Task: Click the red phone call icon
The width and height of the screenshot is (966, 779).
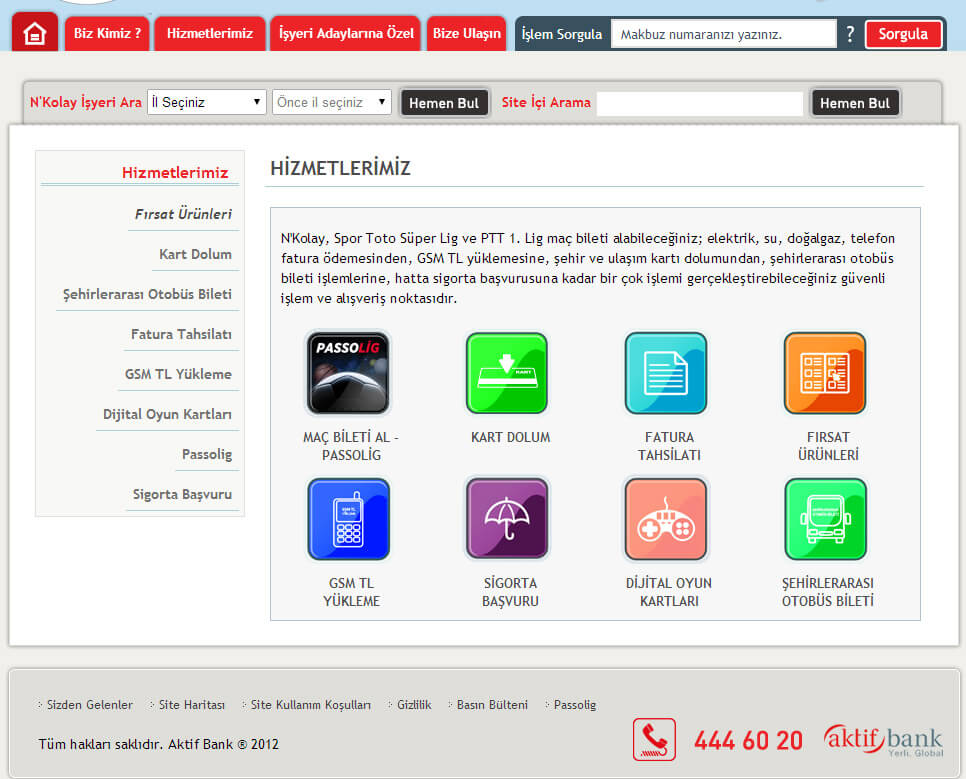Action: click(654, 740)
